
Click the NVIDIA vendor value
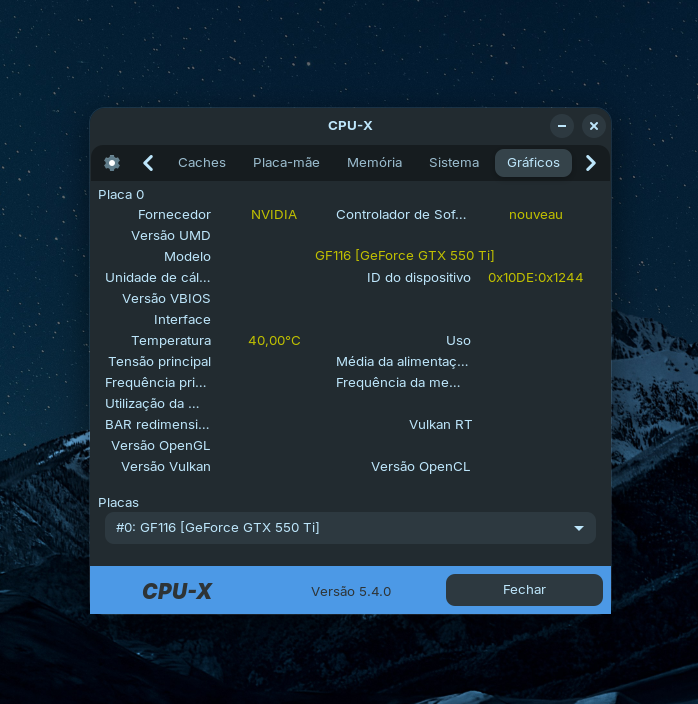(x=274, y=215)
